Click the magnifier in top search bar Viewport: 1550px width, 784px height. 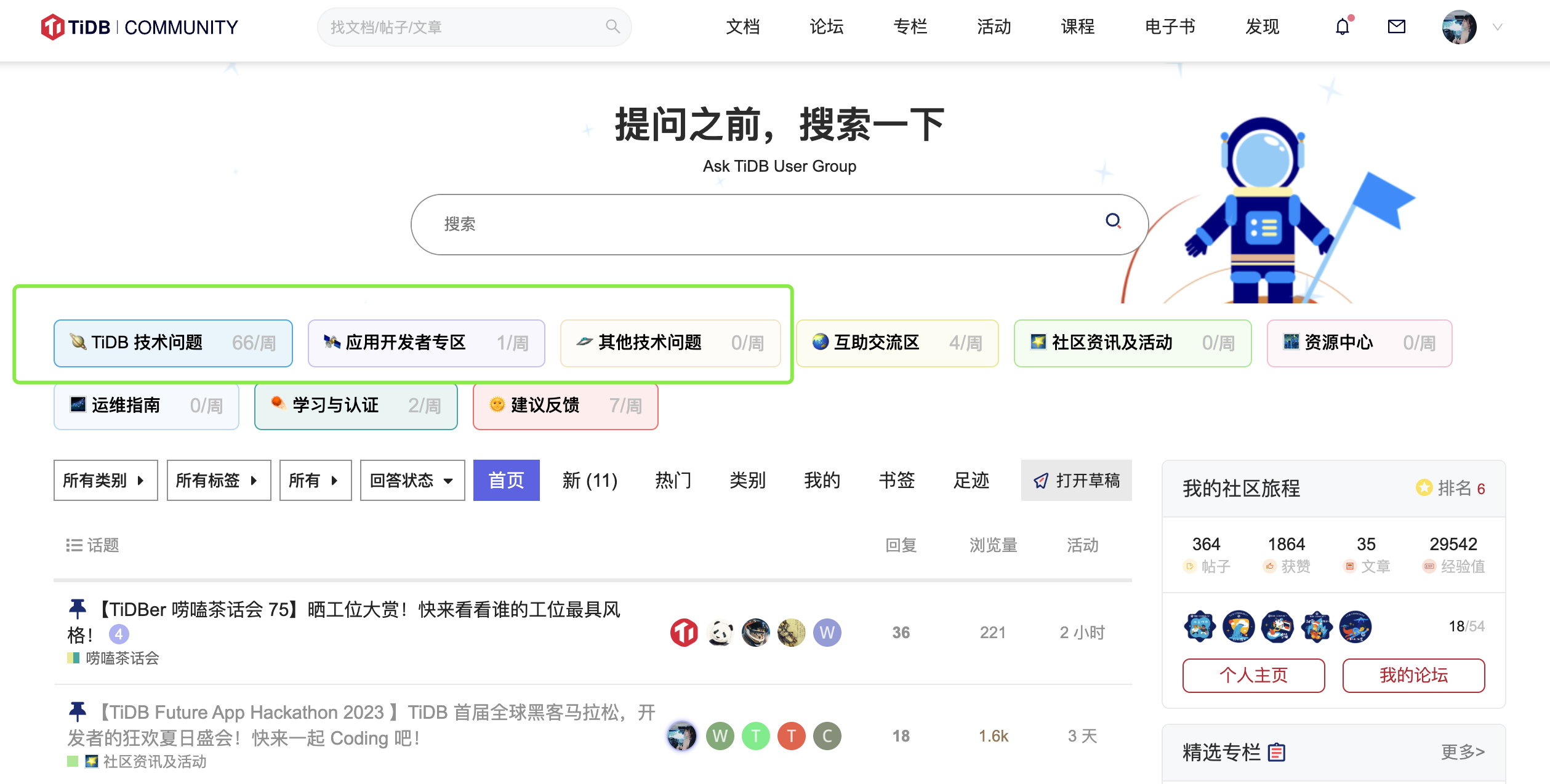tap(612, 26)
